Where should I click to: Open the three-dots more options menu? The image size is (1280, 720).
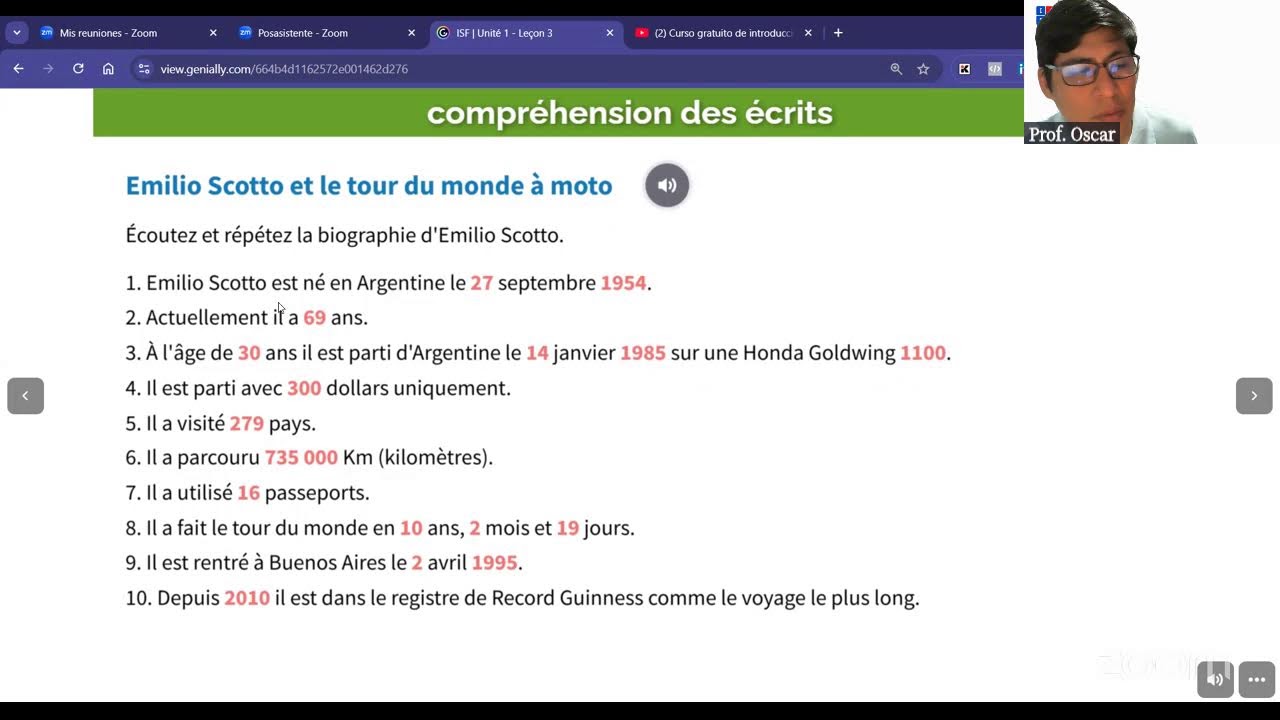click(x=1257, y=679)
